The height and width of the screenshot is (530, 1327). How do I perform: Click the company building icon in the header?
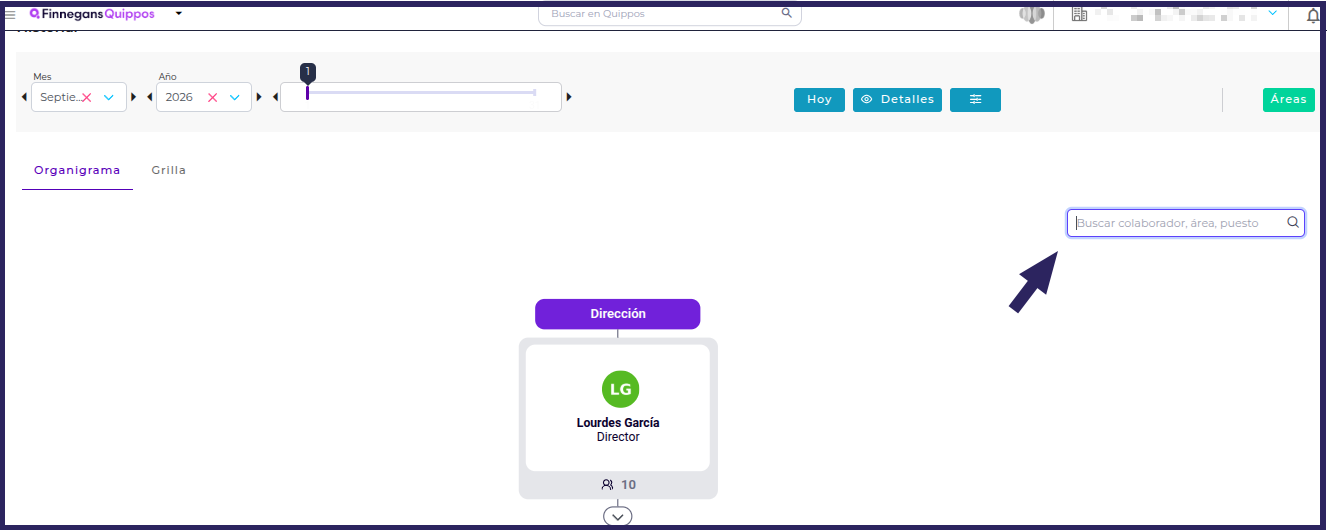tap(1078, 14)
